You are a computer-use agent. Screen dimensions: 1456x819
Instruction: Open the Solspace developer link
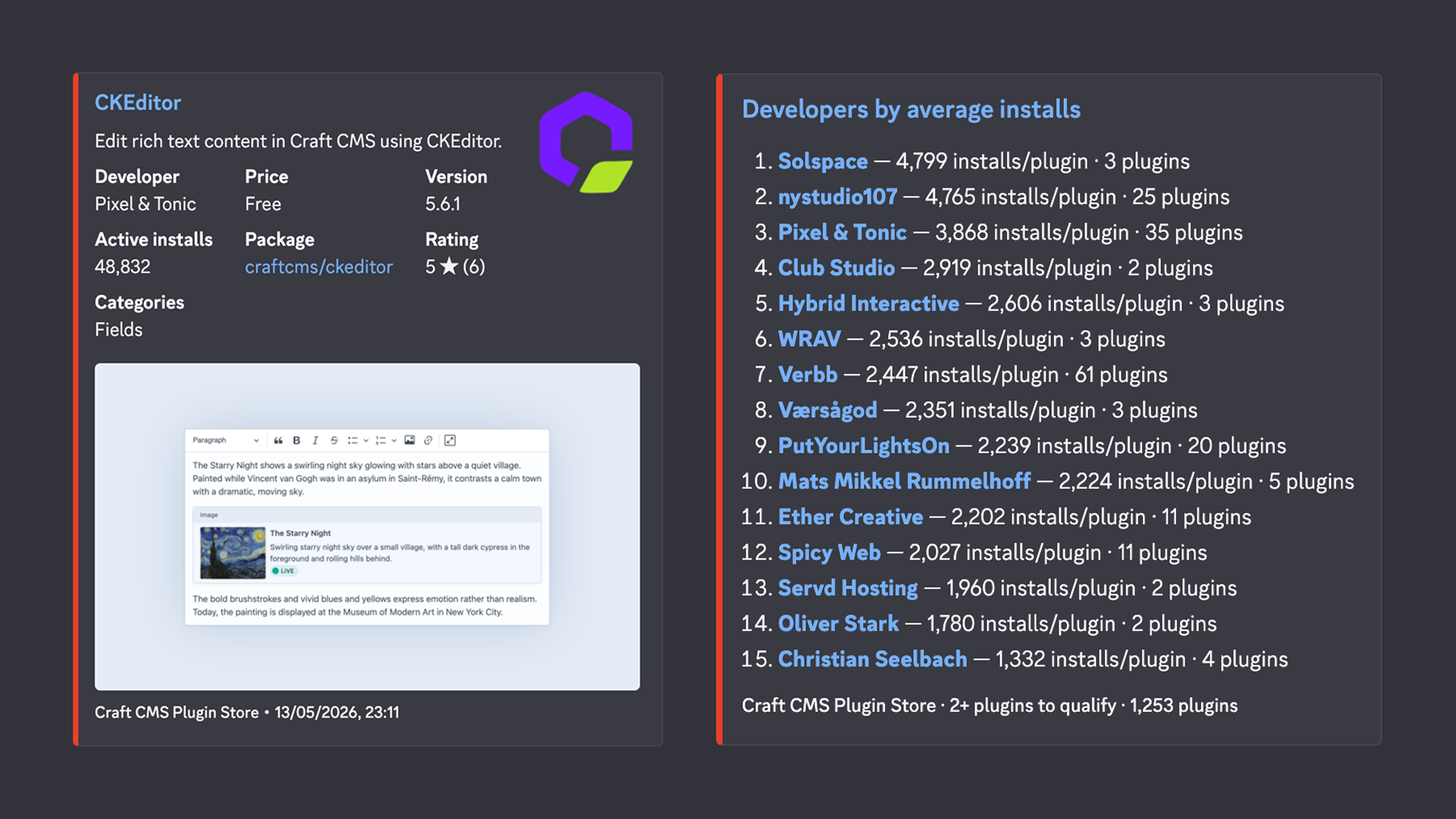[x=823, y=161]
